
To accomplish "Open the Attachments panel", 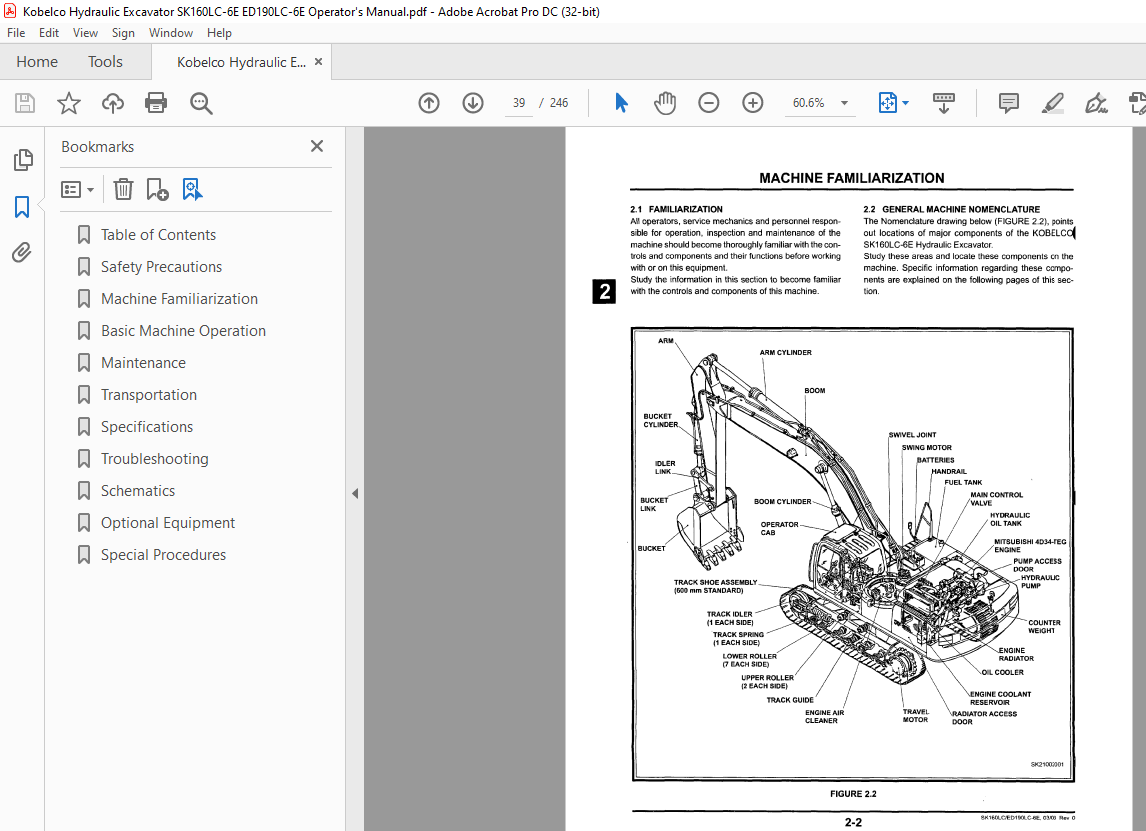I will [x=22, y=253].
